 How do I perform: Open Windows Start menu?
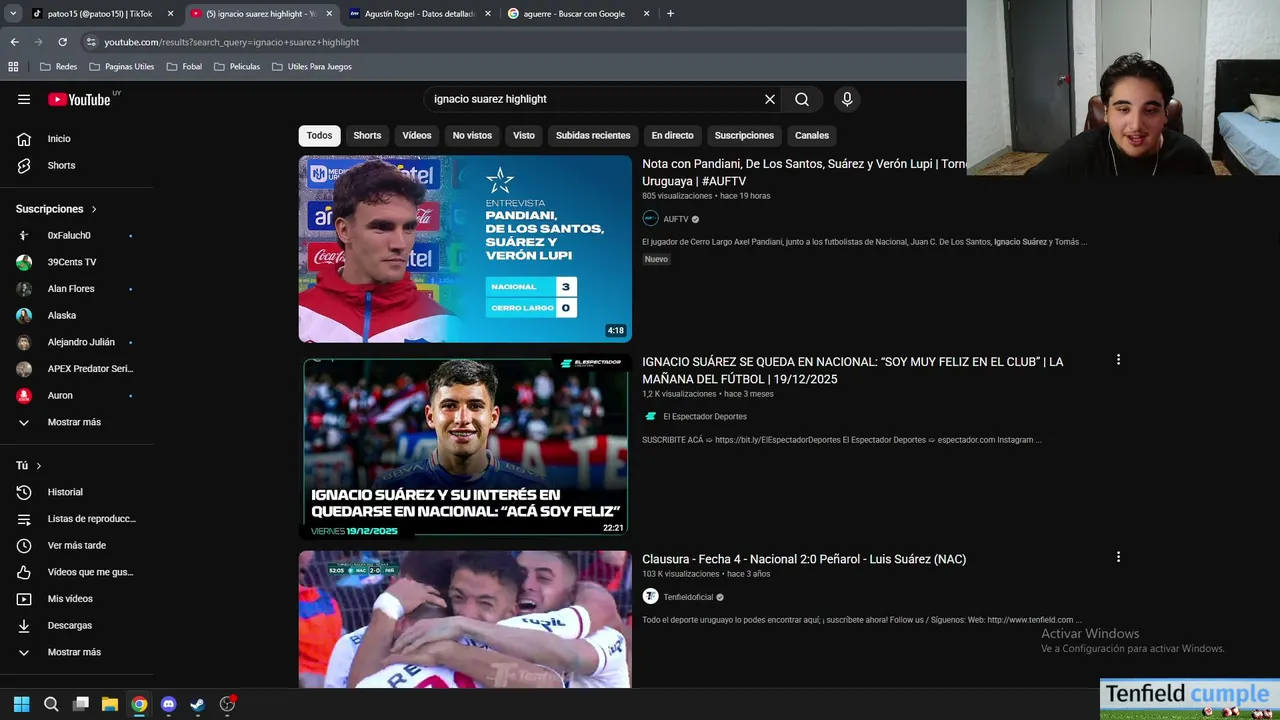(x=21, y=704)
